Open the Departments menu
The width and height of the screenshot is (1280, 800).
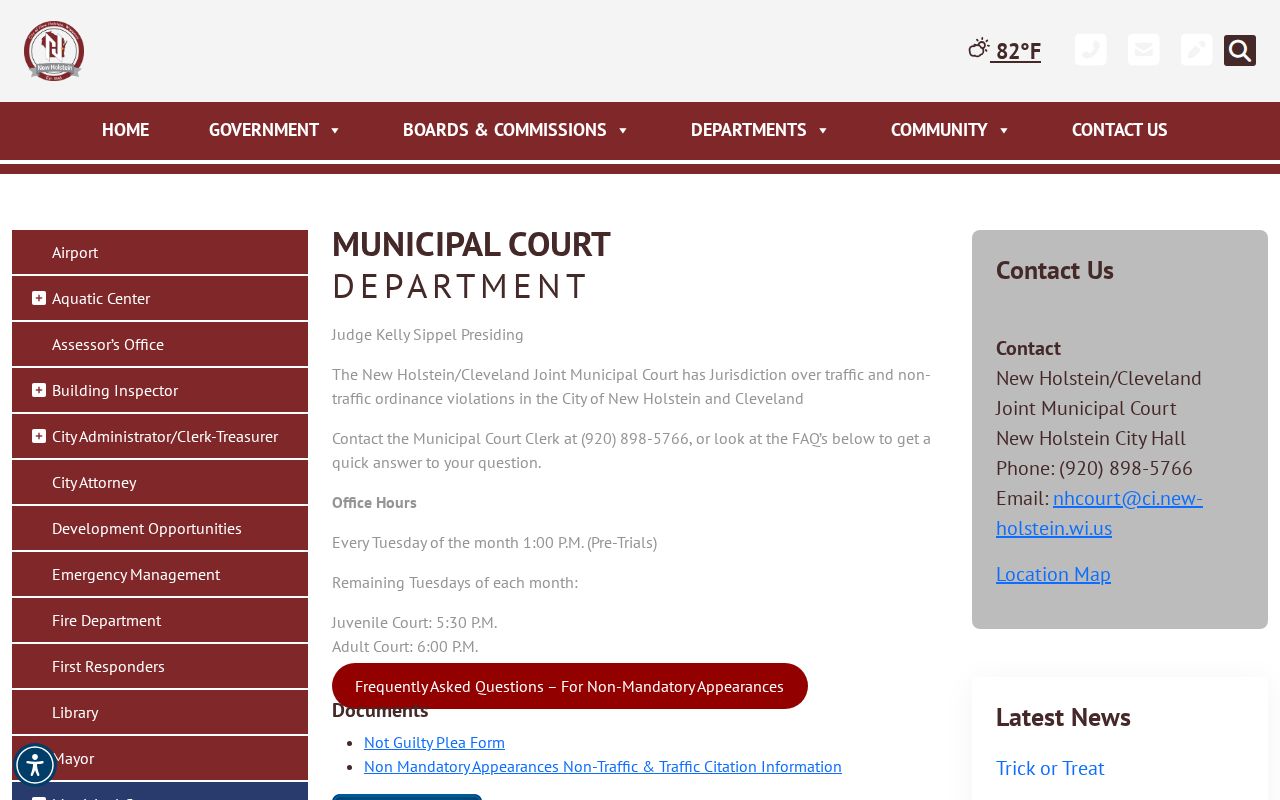pyautogui.click(x=760, y=130)
